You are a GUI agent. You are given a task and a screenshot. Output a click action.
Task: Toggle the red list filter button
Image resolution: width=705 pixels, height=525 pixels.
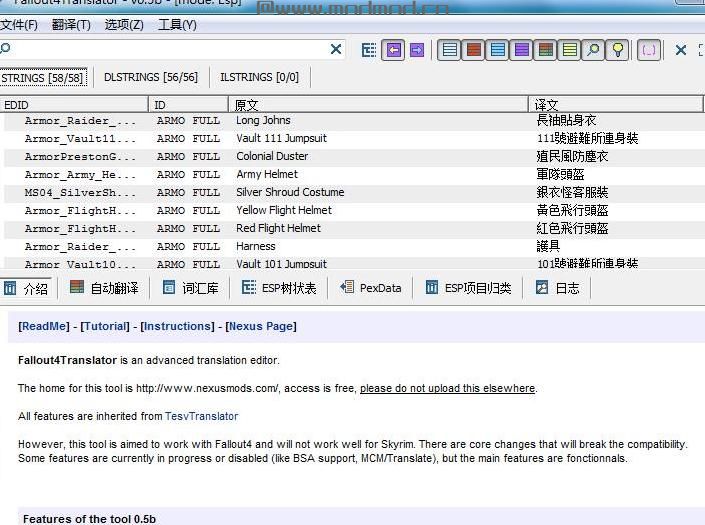click(473, 50)
